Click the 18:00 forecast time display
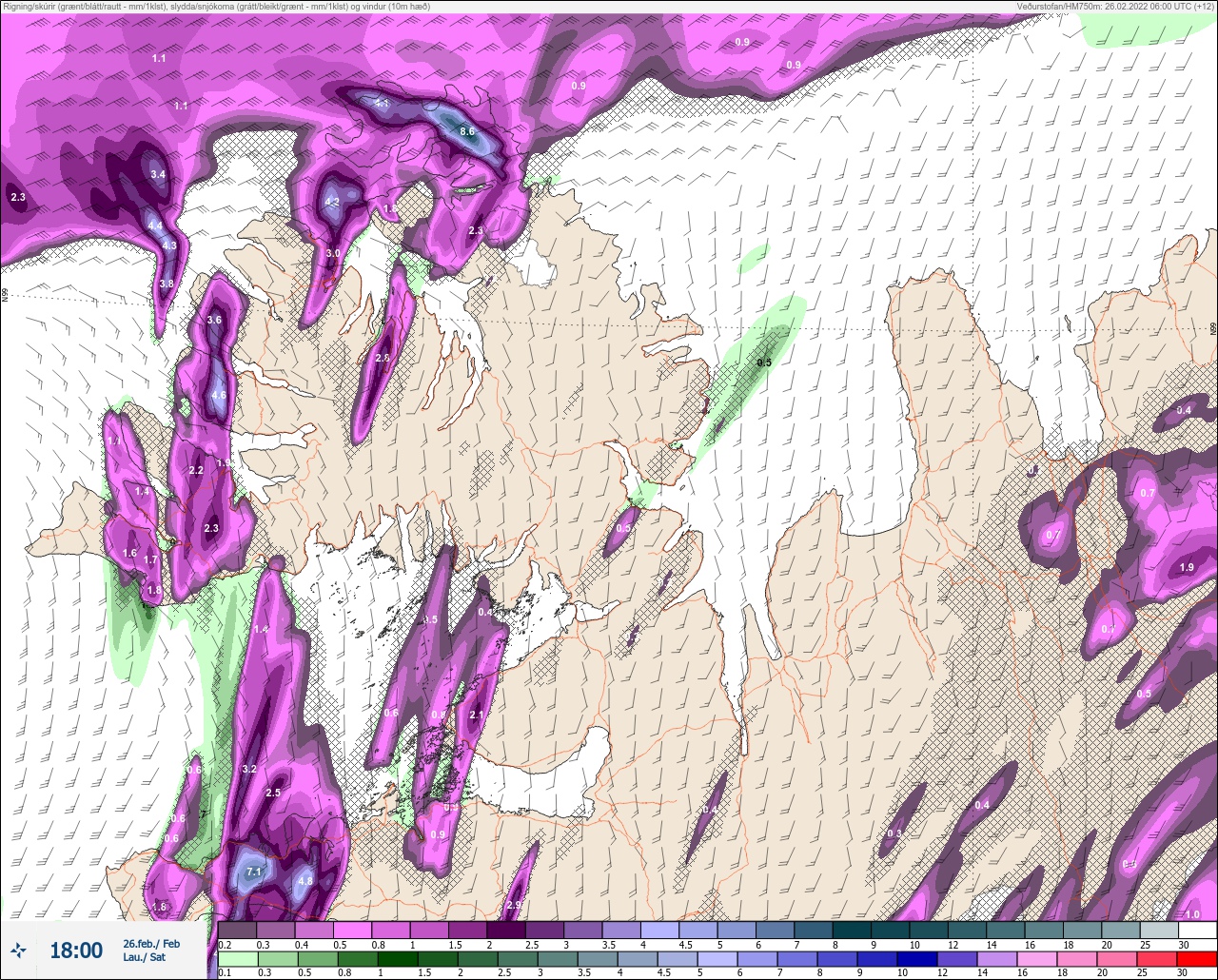1218x980 pixels. coord(76,951)
